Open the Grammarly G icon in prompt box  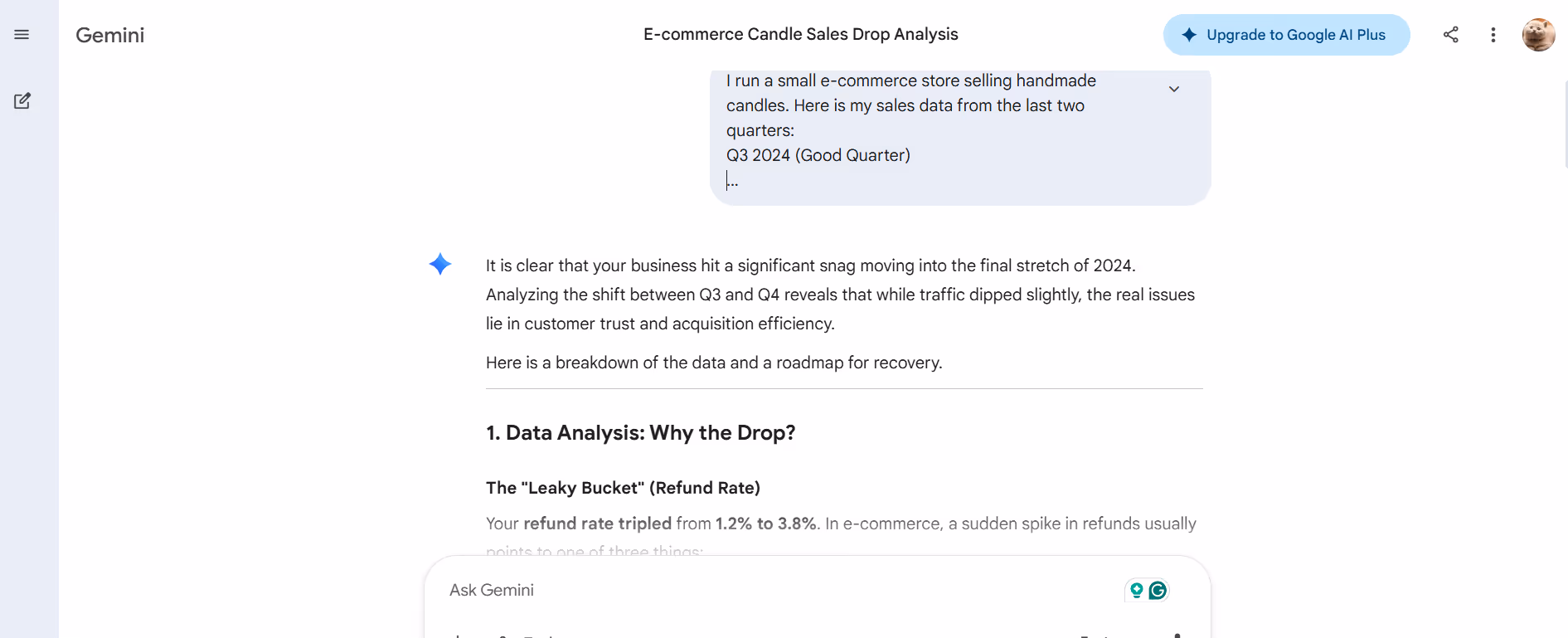pos(1158,590)
